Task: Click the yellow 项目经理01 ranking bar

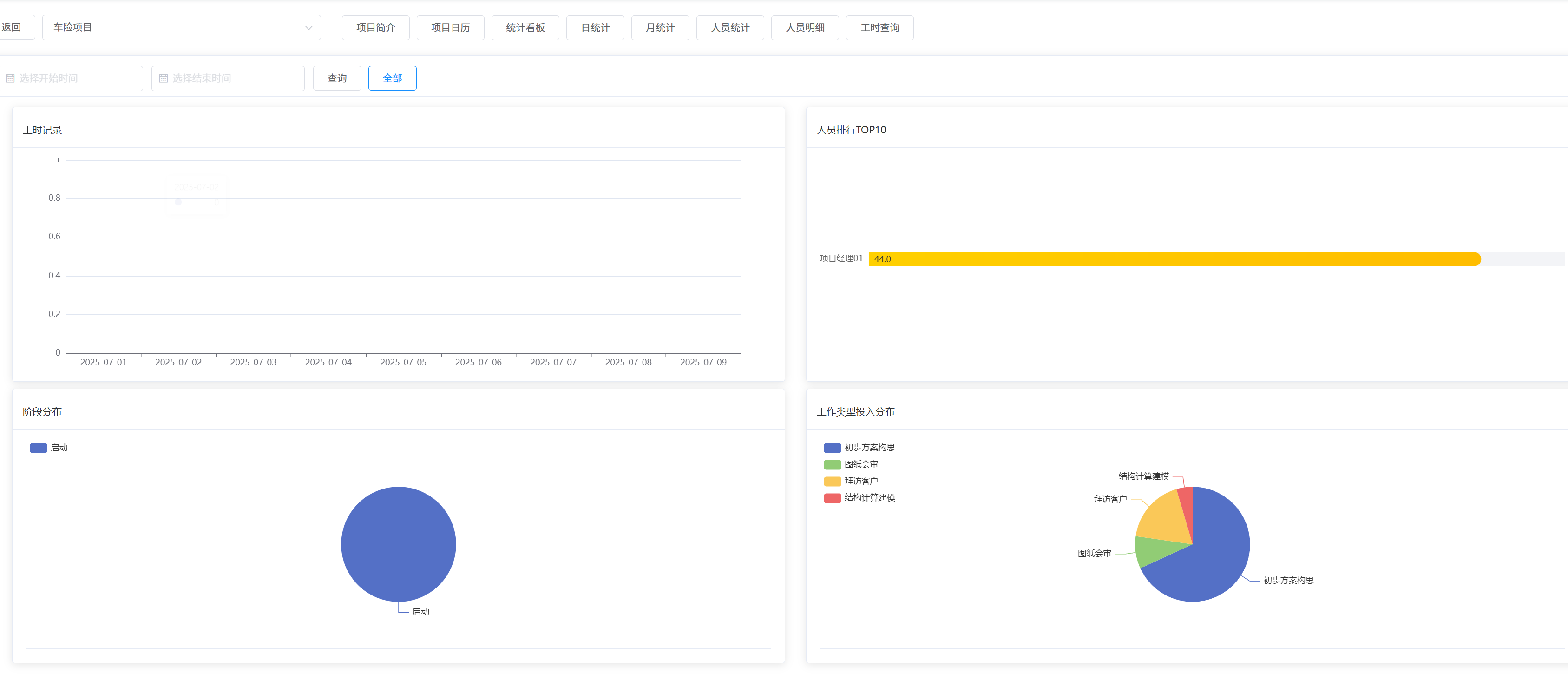Action: click(x=1174, y=259)
